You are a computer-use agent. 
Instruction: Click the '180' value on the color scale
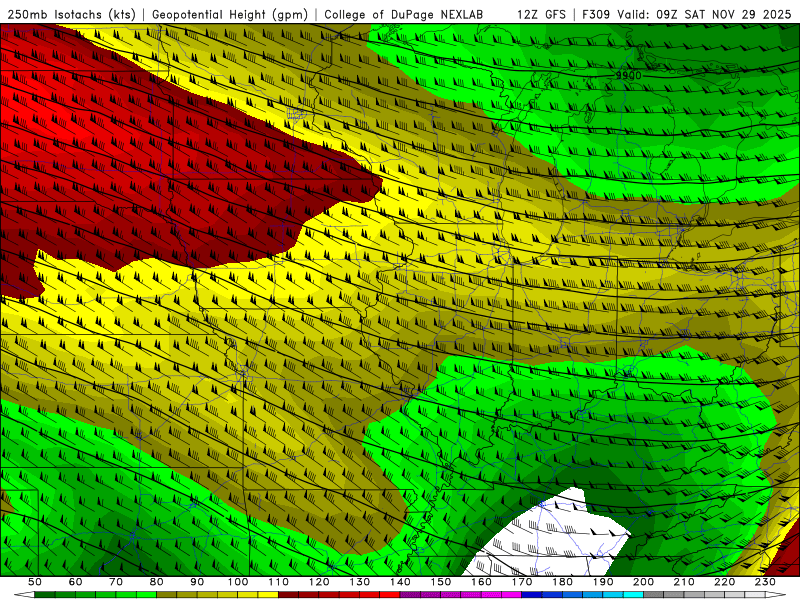(563, 582)
